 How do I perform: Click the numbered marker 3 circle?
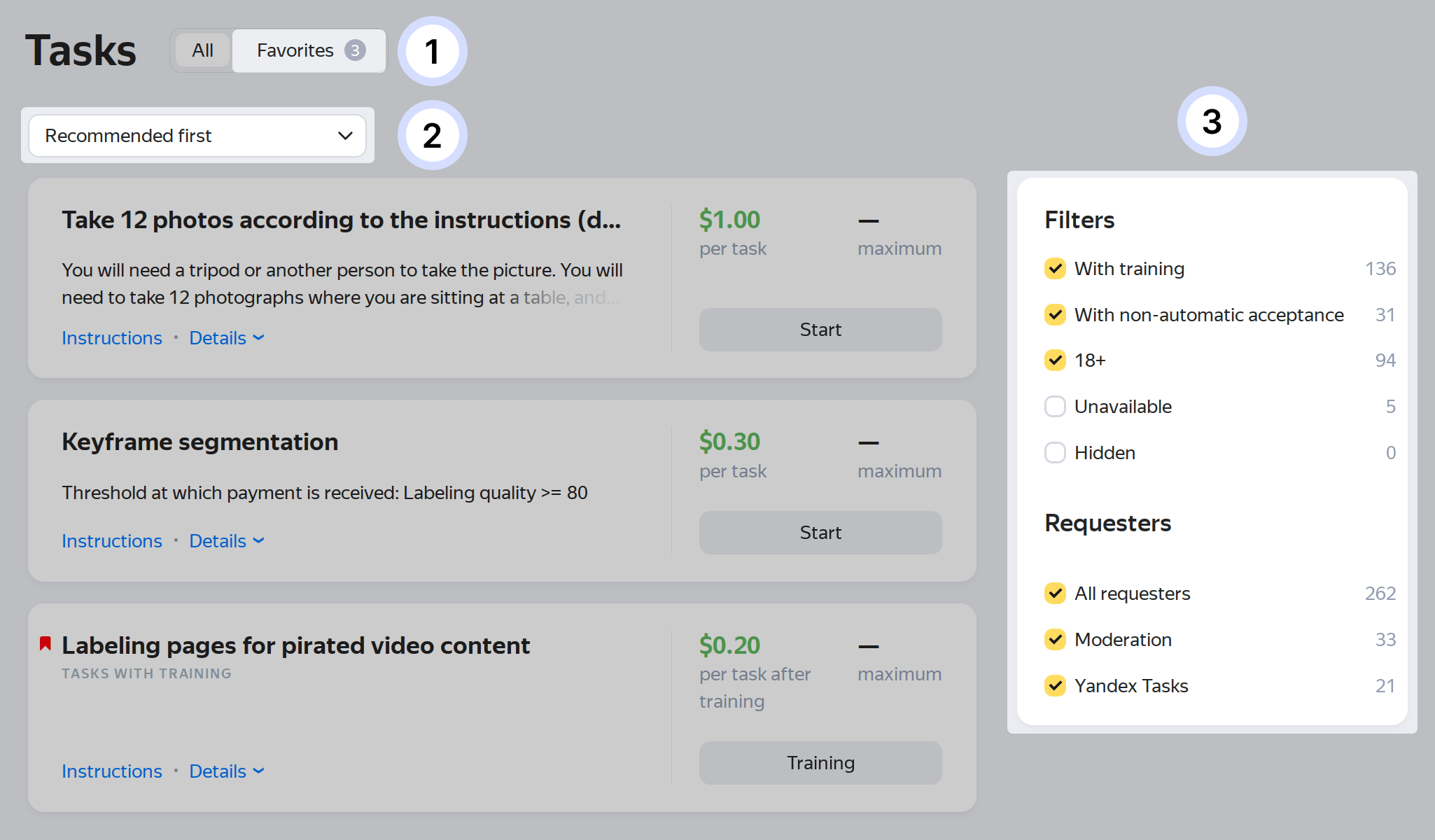pos(1212,121)
